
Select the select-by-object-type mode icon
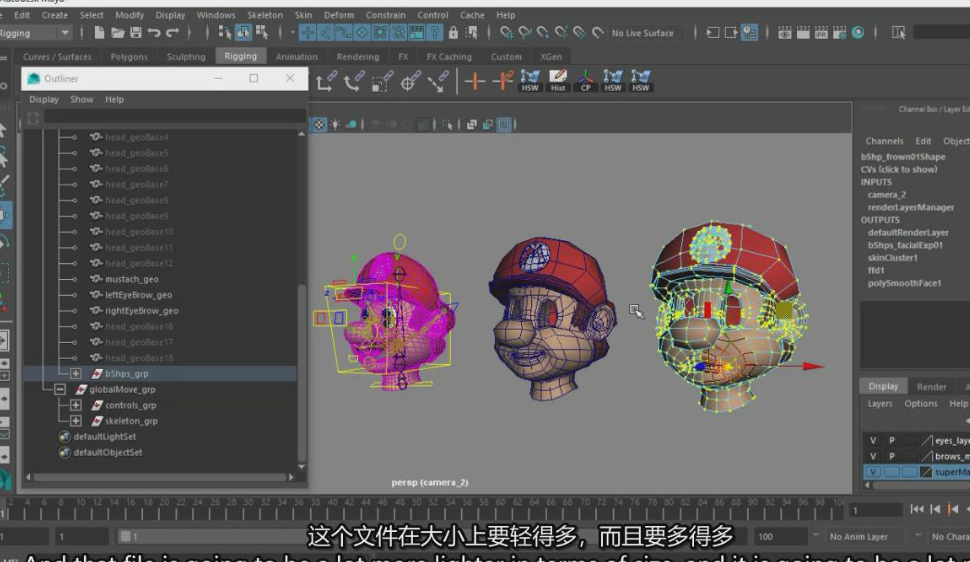coord(243,33)
